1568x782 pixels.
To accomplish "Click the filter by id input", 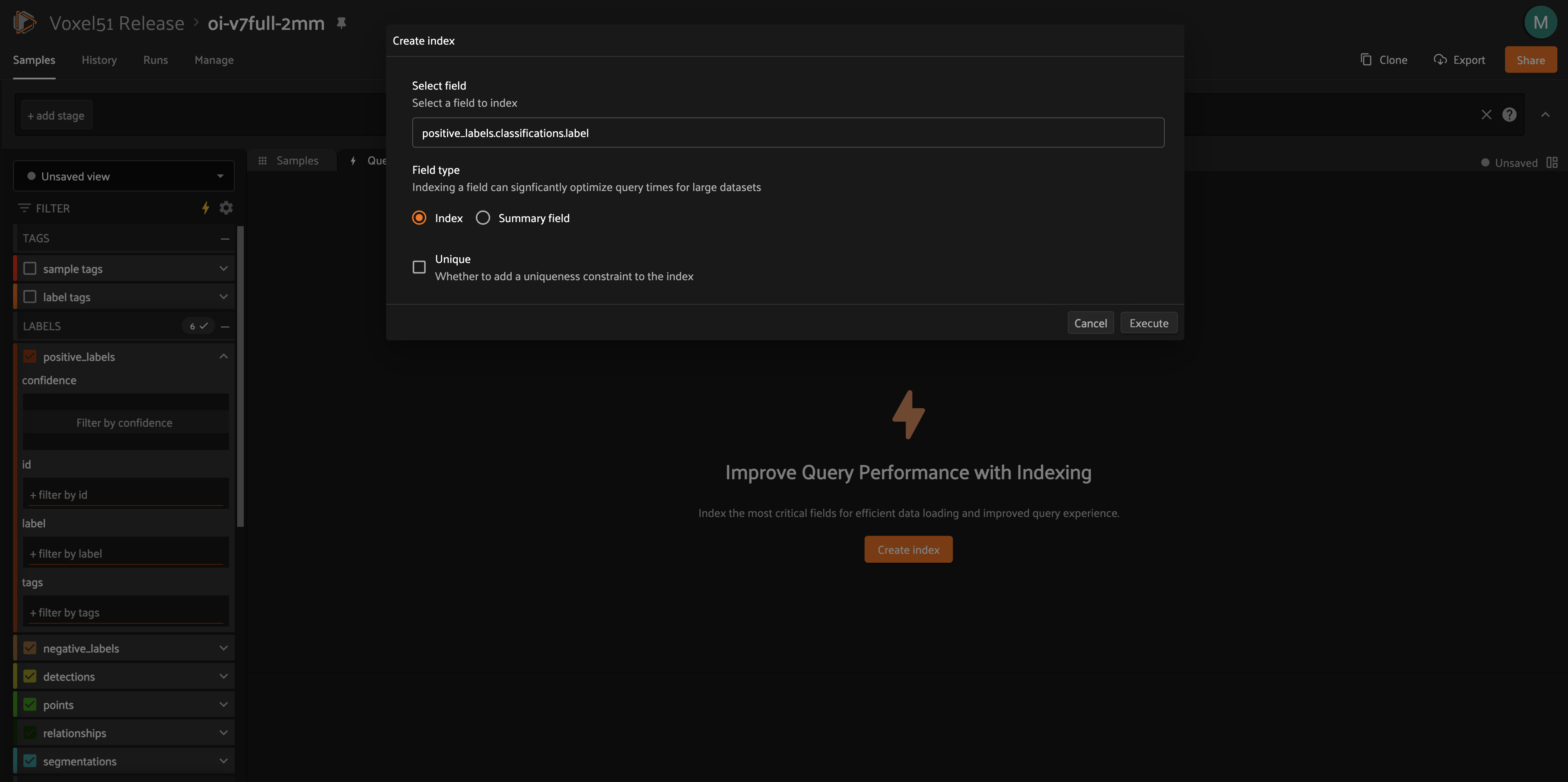I will 126,494.
